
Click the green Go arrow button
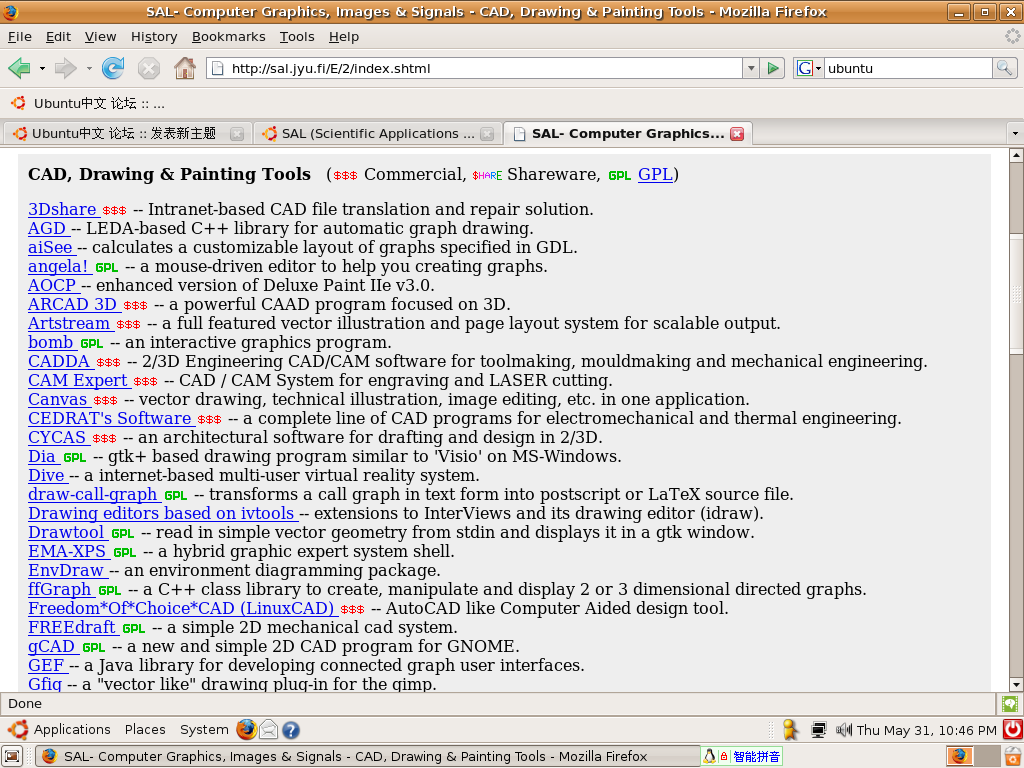click(x=773, y=68)
